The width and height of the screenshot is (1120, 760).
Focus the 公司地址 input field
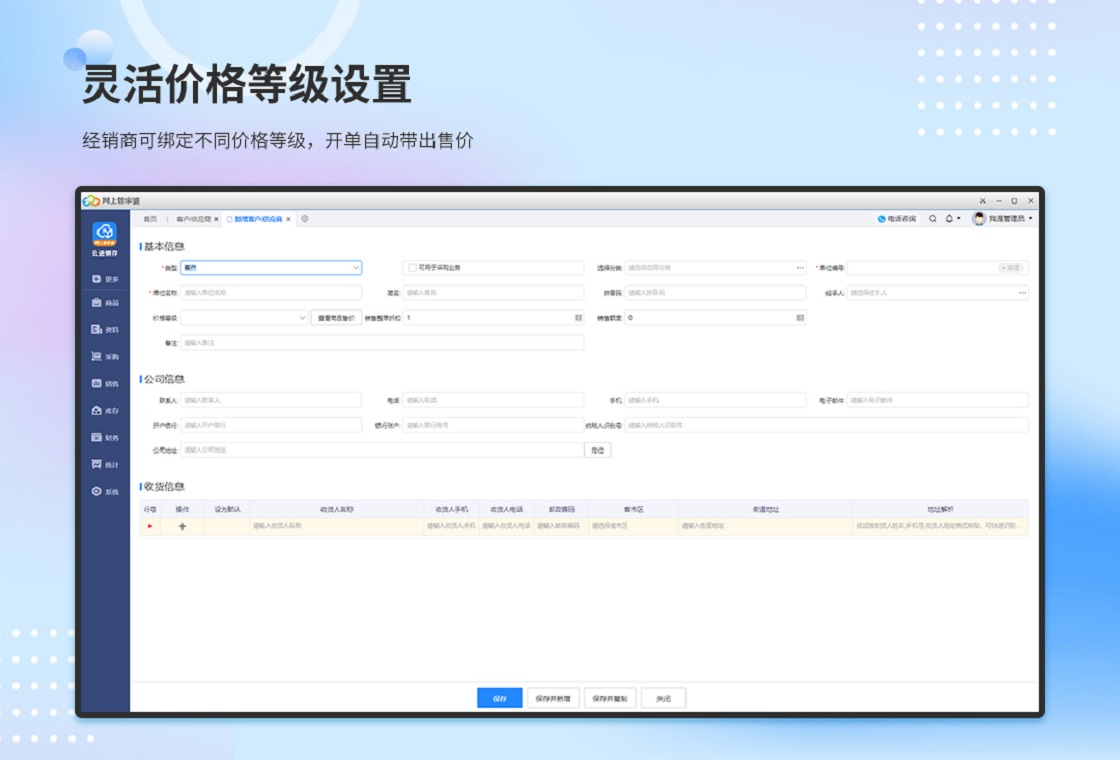[x=382, y=450]
